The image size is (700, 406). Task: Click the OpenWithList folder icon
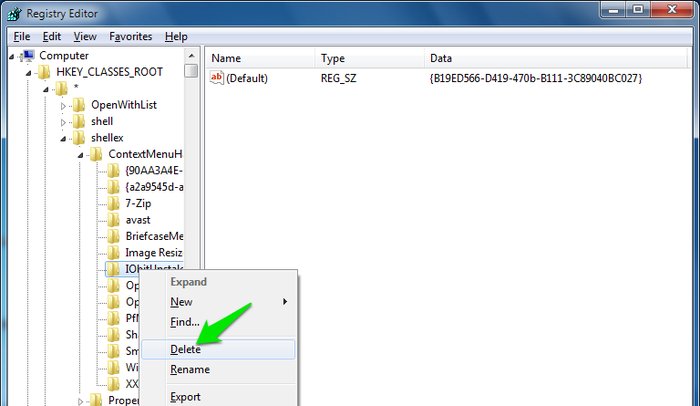pyautogui.click(x=79, y=105)
